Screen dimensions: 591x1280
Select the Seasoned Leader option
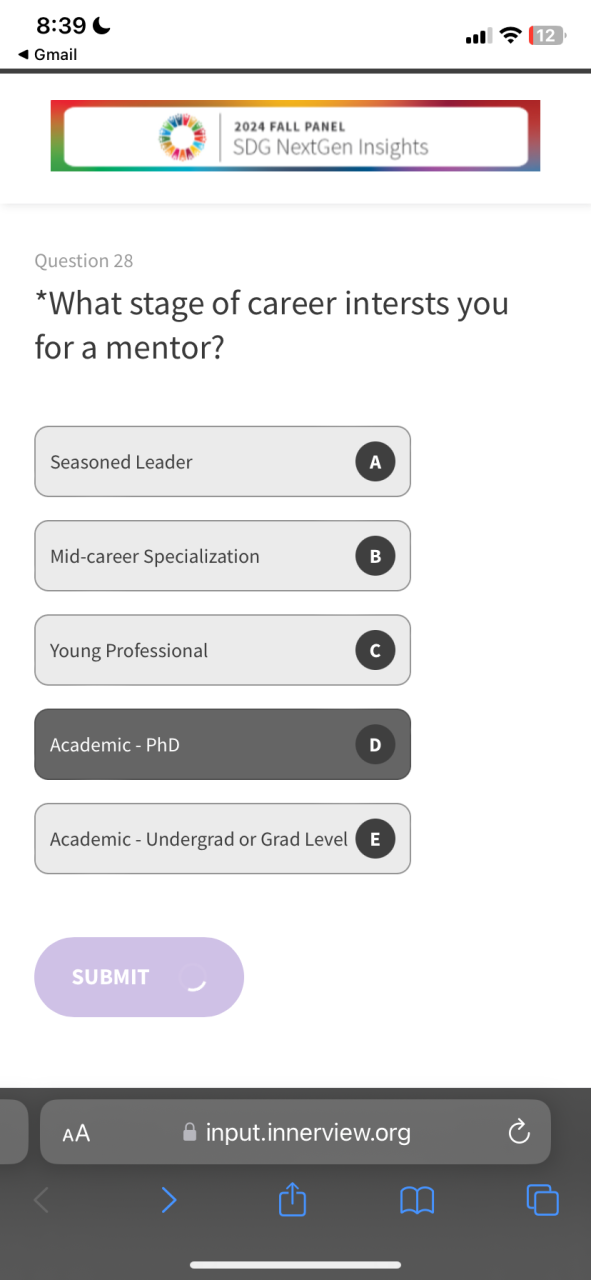222,461
